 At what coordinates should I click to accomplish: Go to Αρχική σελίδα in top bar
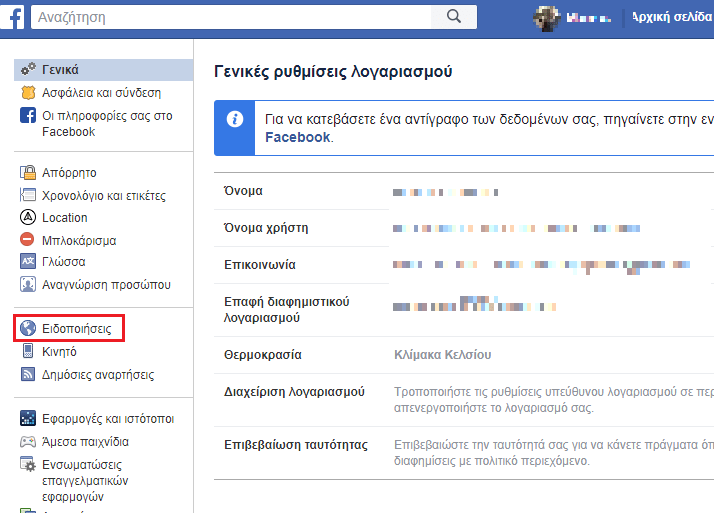point(672,17)
